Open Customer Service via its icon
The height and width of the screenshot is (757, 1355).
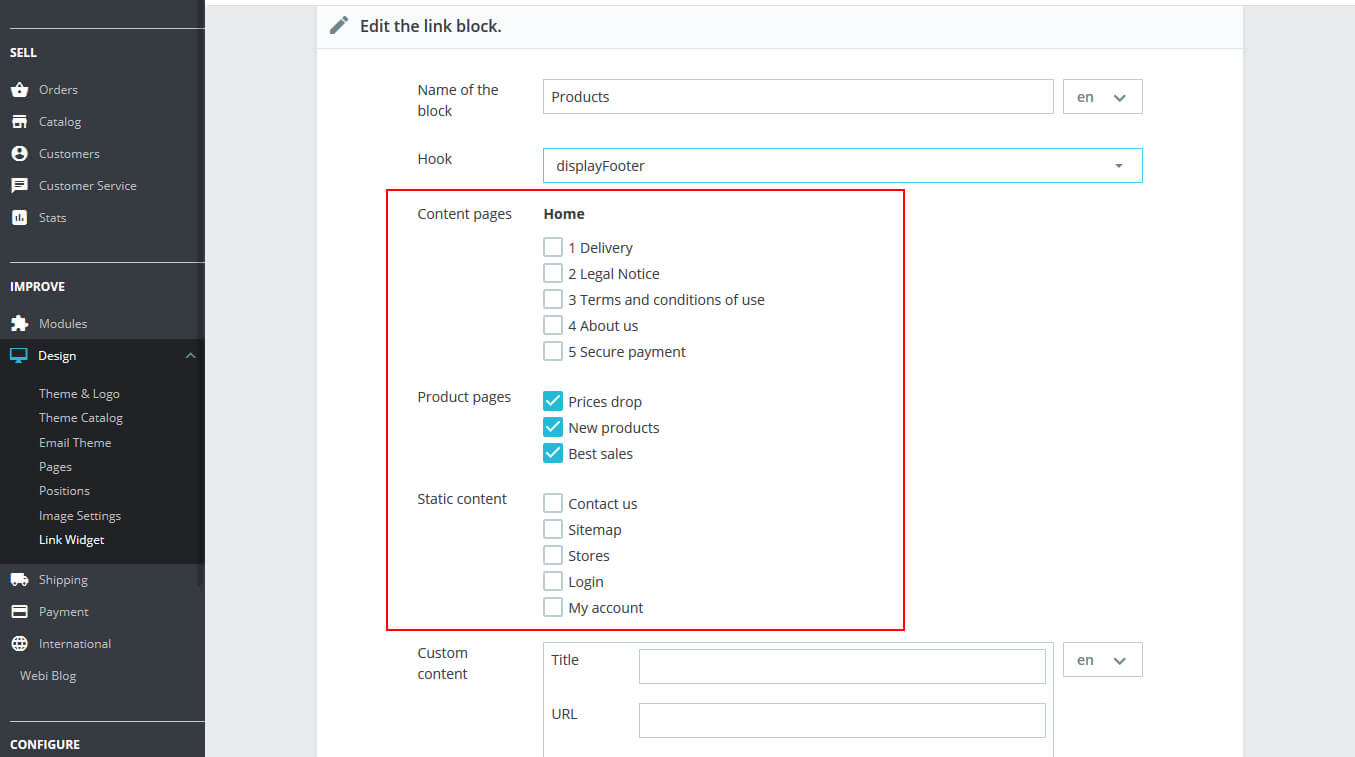(22, 185)
